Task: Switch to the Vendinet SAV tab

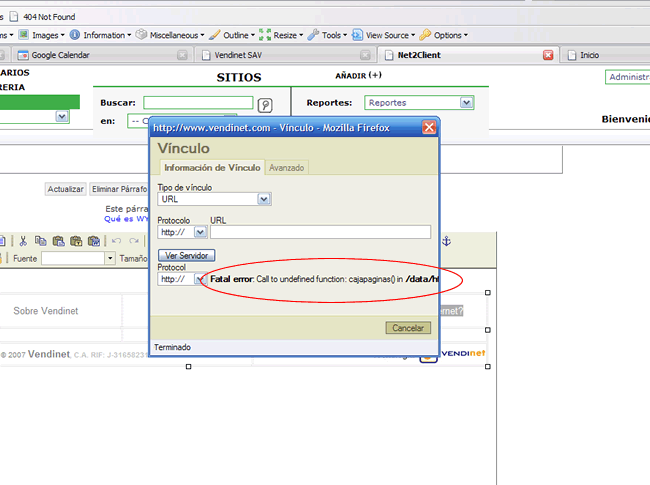Action: (284, 55)
